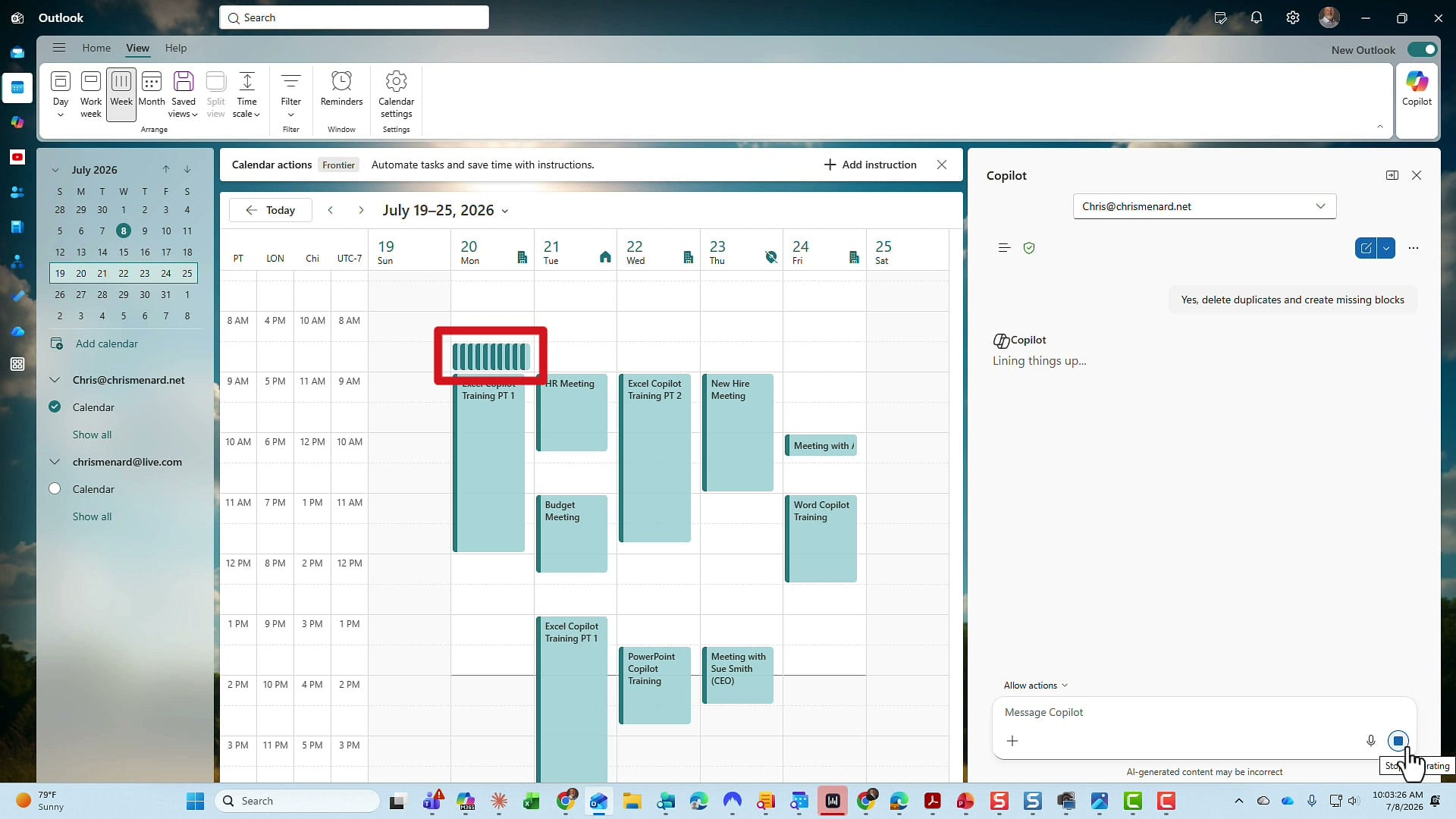This screenshot has width=1456, height=819.
Task: Open Saved views menu
Action: coord(184,94)
